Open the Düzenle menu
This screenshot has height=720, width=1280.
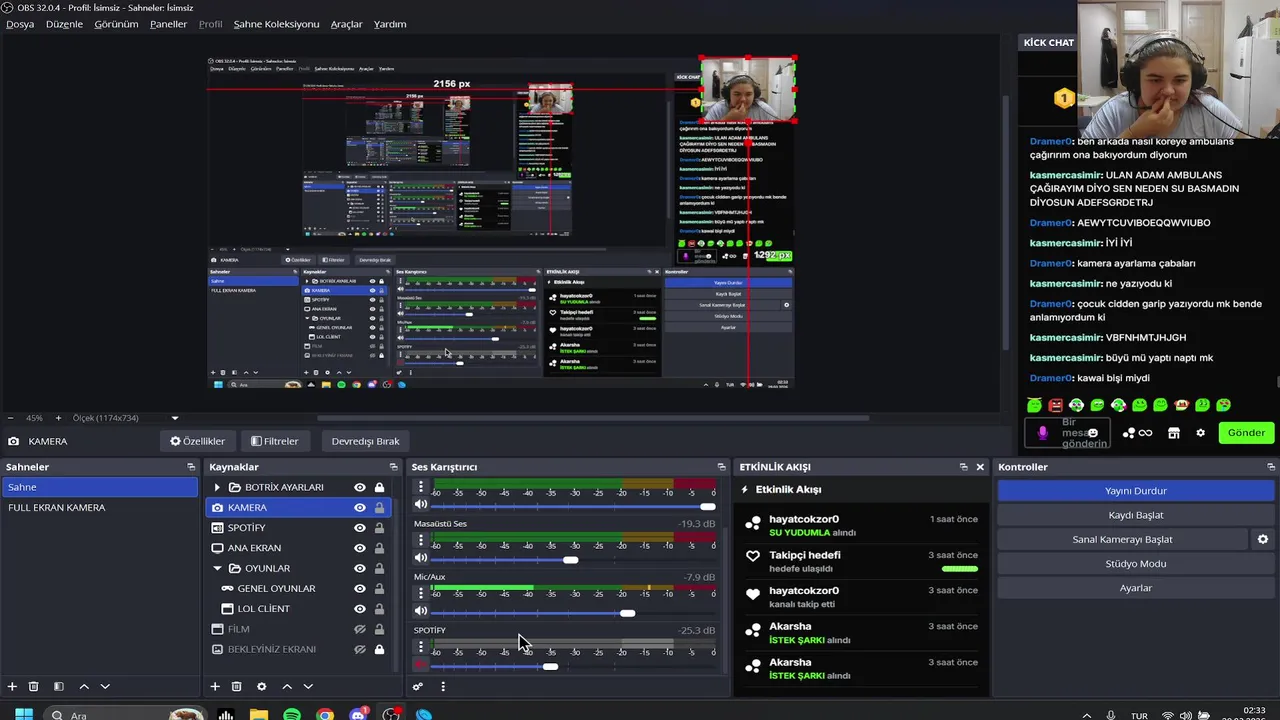pos(65,24)
